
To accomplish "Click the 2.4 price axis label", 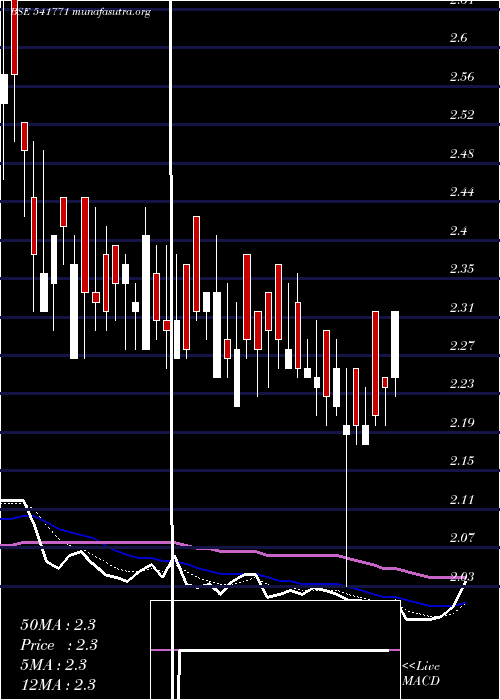I will coord(458,231).
